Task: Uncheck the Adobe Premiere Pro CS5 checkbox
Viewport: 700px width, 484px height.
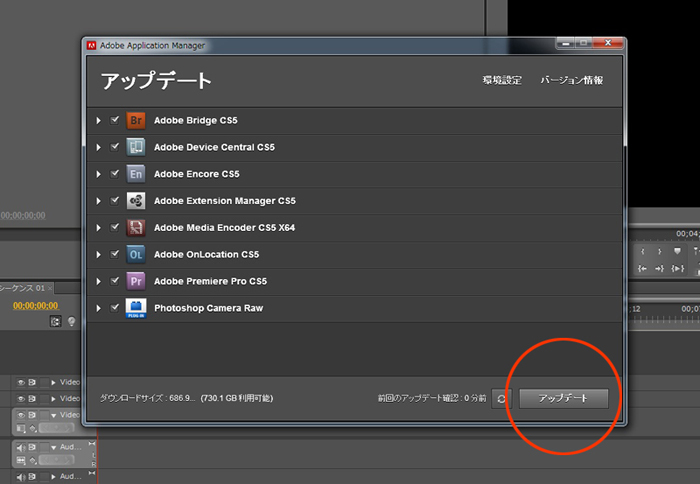Action: point(115,280)
